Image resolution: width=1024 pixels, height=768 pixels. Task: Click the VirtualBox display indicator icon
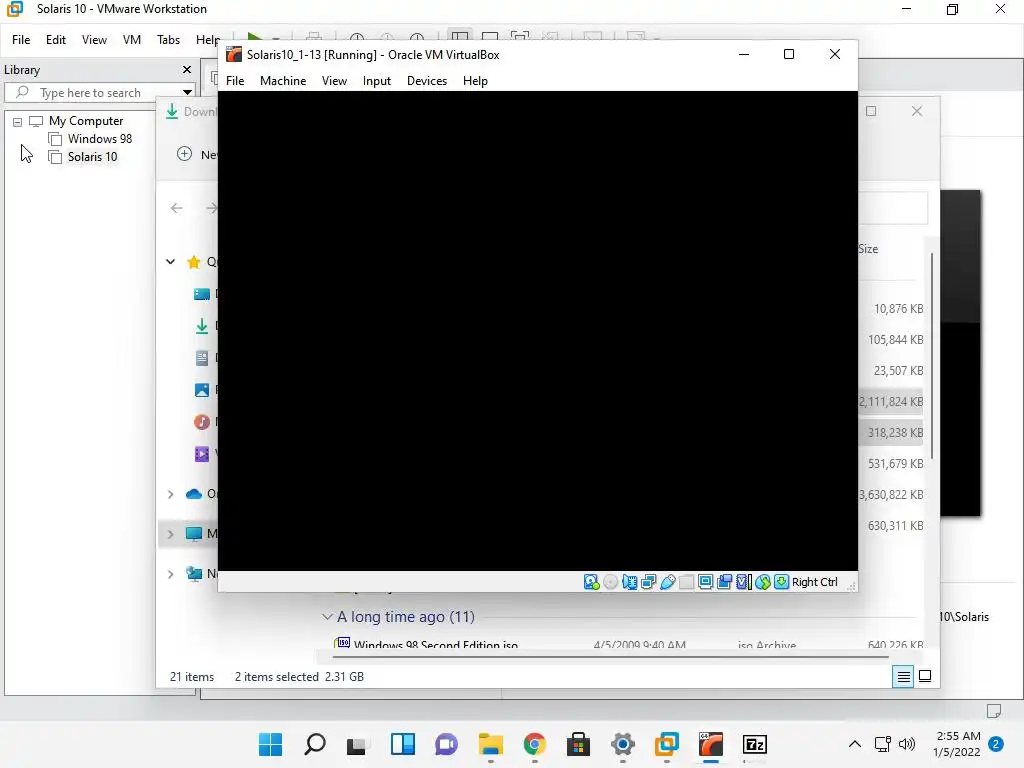point(705,582)
